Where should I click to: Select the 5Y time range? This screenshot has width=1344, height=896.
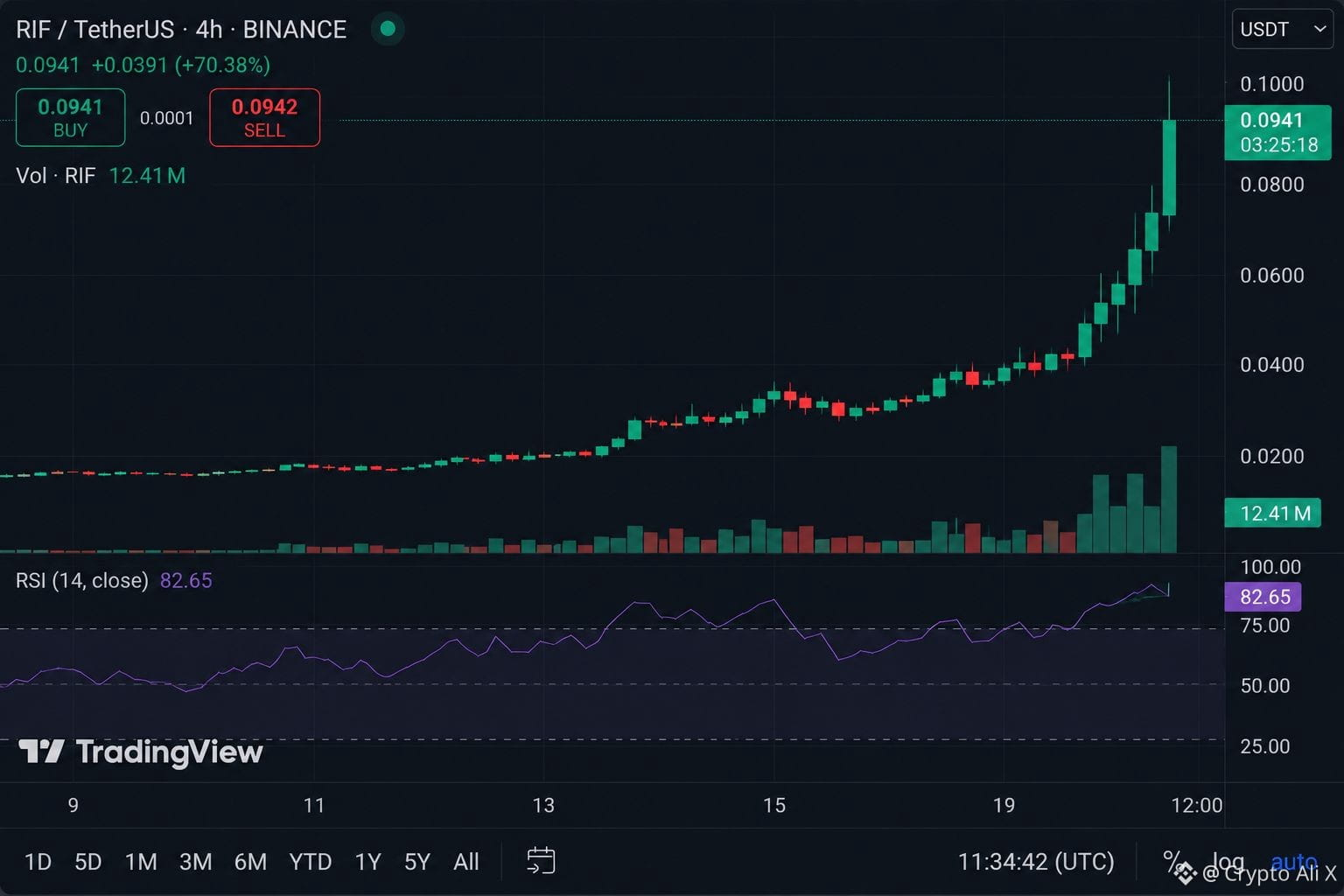tap(417, 862)
